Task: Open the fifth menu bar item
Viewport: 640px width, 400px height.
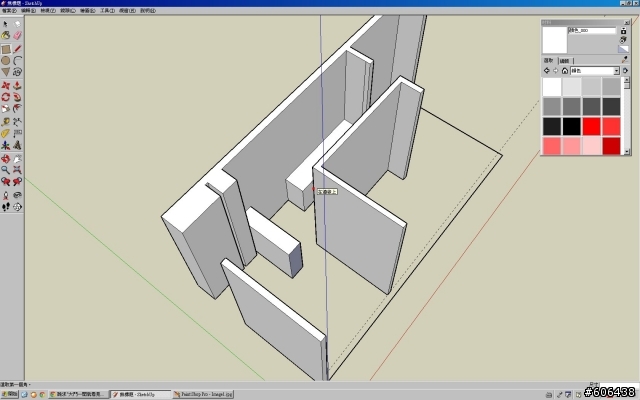Action: tap(87, 11)
